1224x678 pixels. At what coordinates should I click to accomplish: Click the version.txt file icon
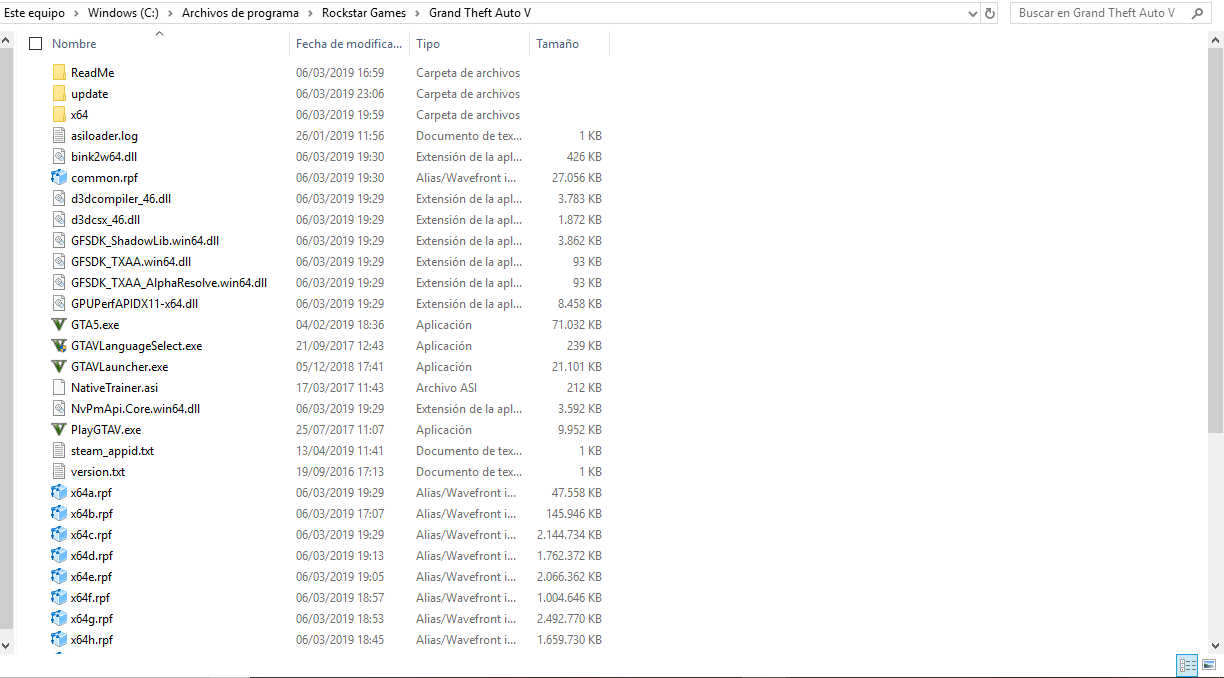[59, 472]
